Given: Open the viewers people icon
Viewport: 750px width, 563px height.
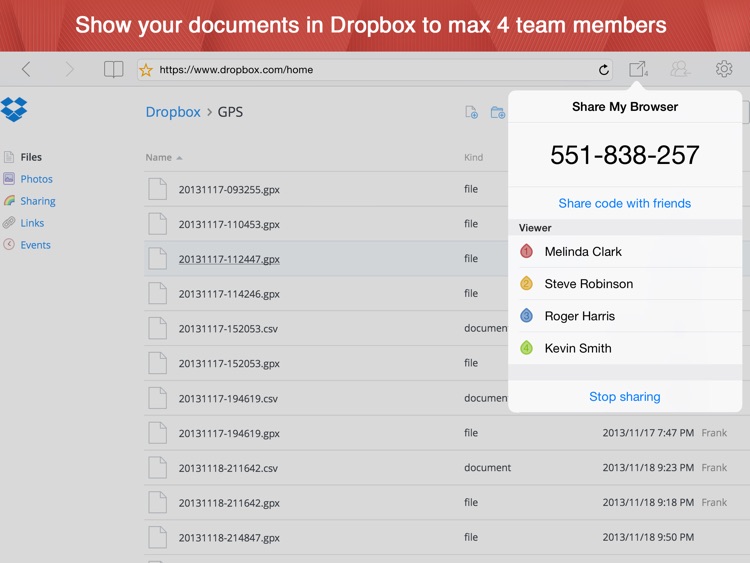Looking at the screenshot, I should [x=680, y=69].
